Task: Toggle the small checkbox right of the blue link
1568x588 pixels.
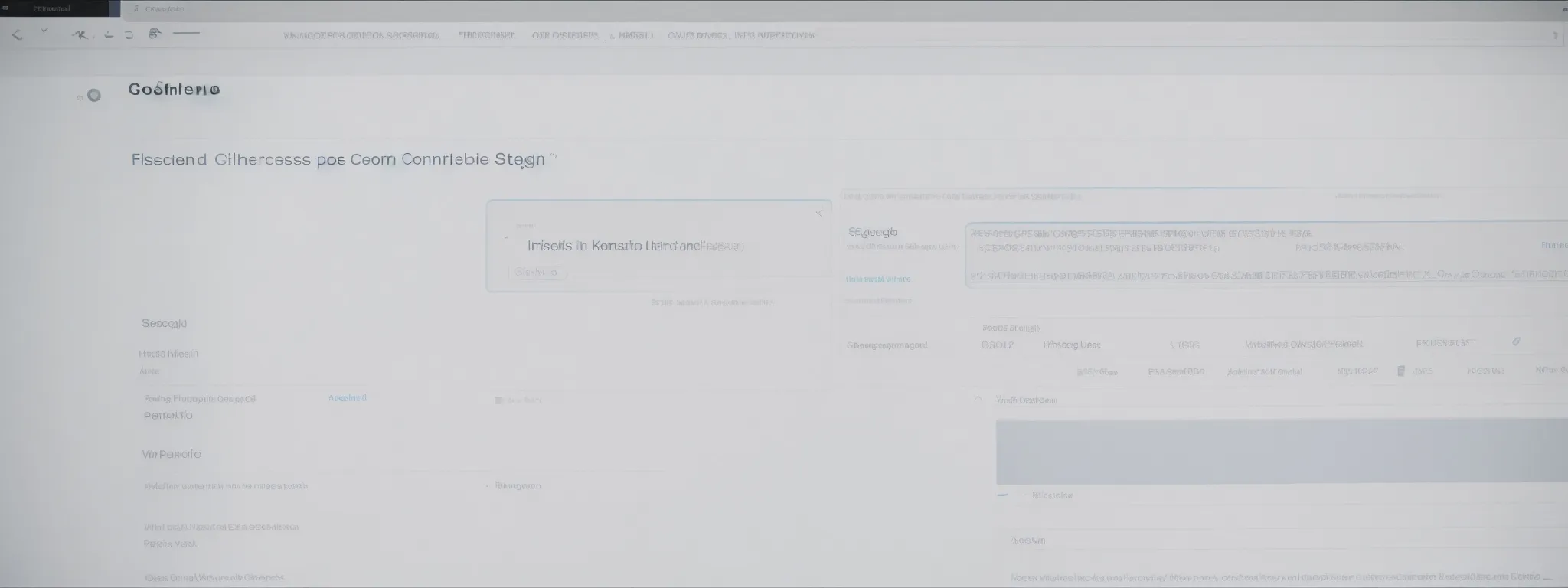Action: click(x=499, y=400)
